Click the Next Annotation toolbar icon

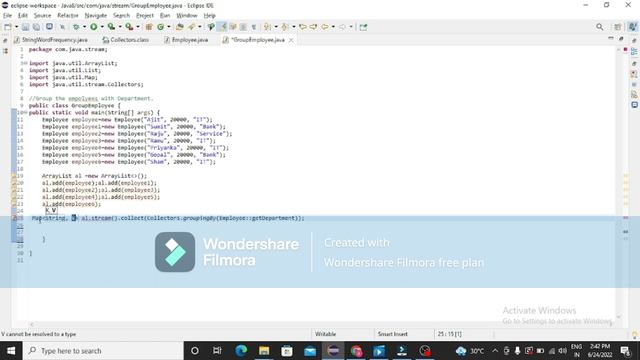click(267, 27)
